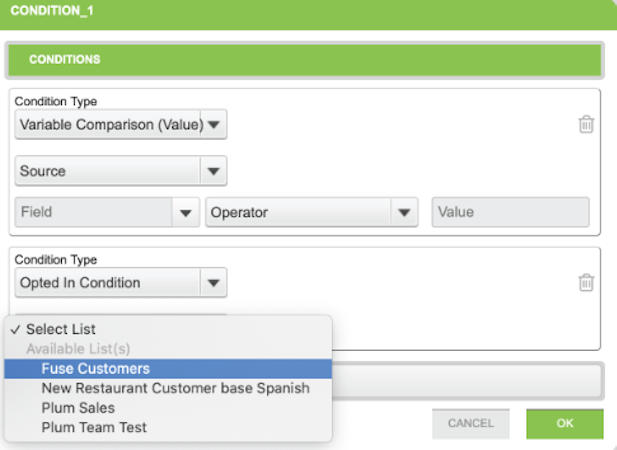Click the Field dropdown arrow

184,212
